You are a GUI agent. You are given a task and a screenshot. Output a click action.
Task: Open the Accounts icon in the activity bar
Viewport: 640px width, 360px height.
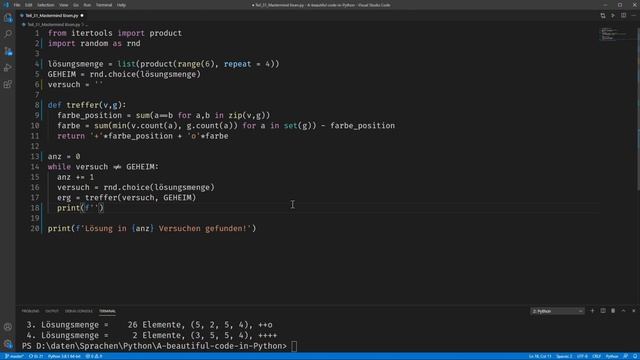click(8, 327)
